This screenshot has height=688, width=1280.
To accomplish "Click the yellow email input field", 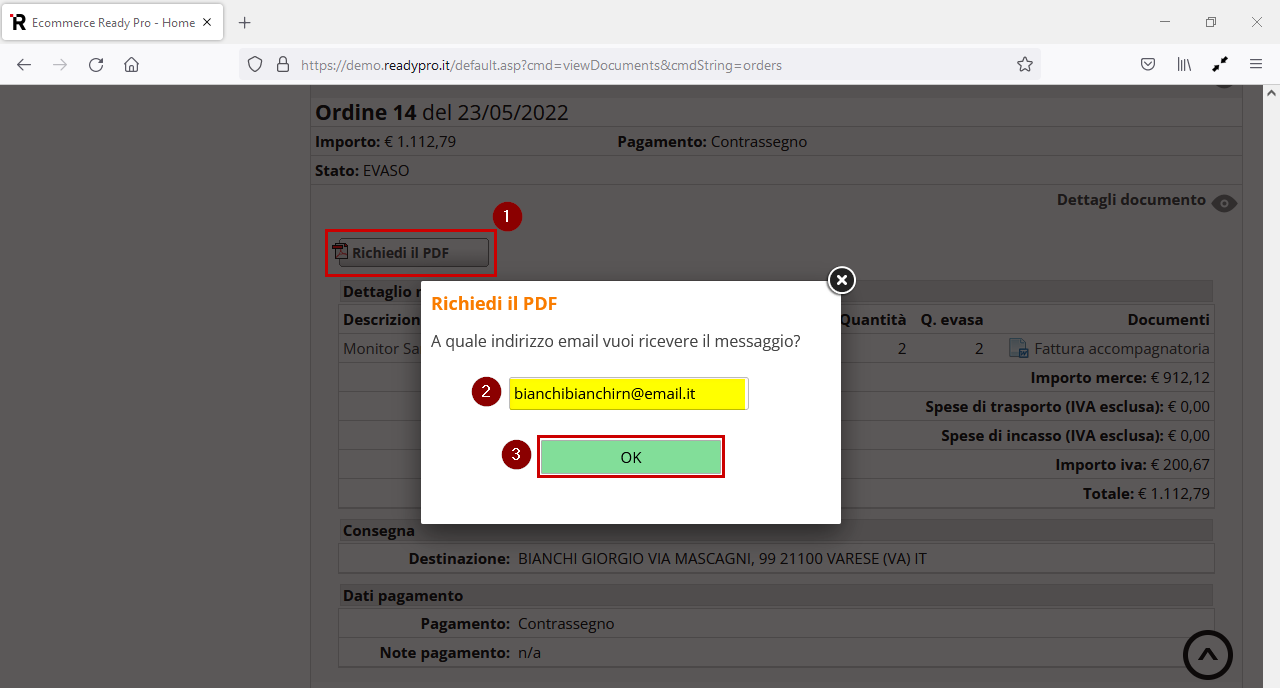I will [628, 394].
